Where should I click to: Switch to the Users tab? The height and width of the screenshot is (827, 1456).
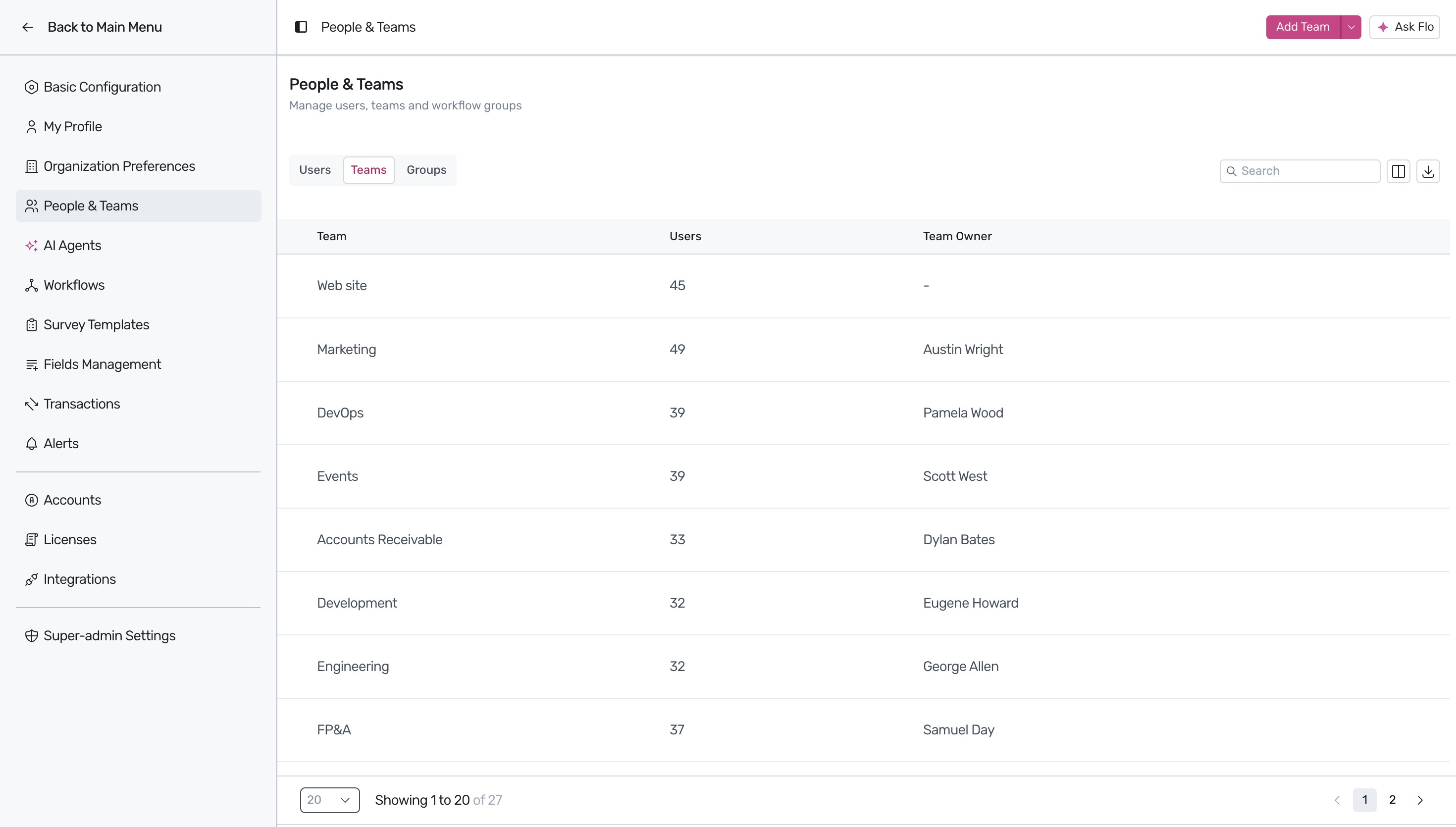pyautogui.click(x=315, y=170)
